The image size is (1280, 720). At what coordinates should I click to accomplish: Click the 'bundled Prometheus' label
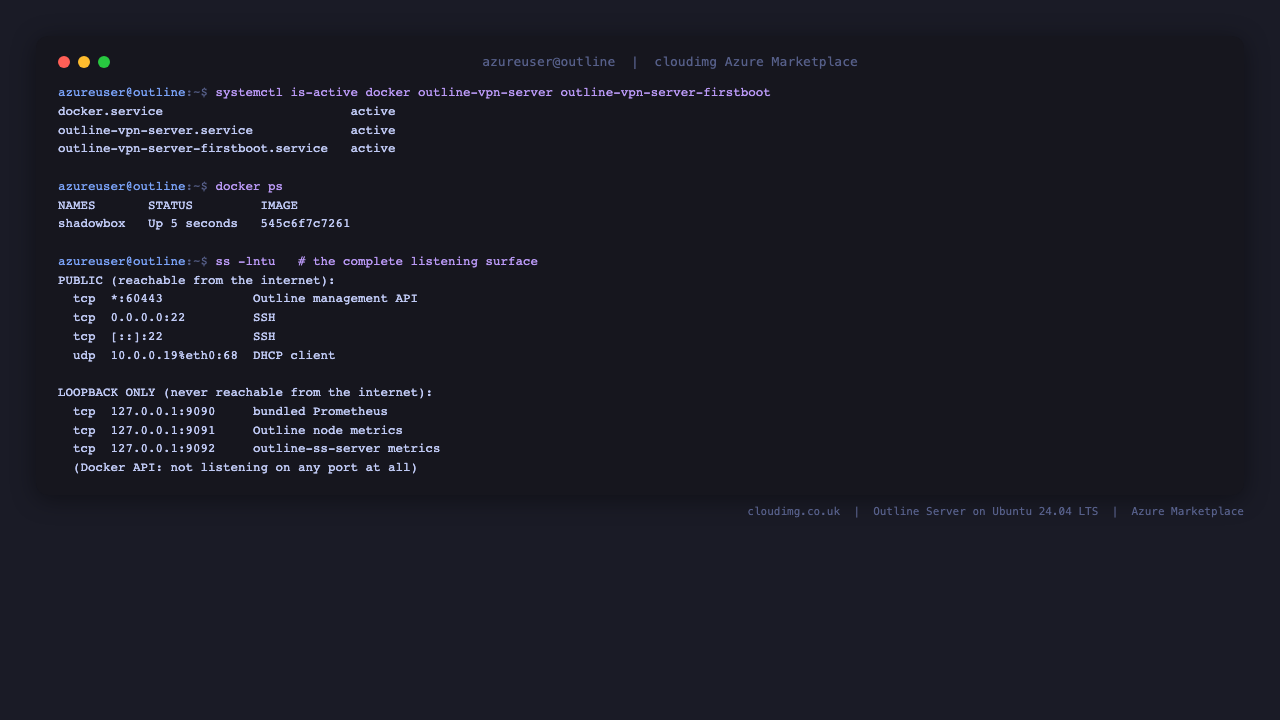point(320,412)
